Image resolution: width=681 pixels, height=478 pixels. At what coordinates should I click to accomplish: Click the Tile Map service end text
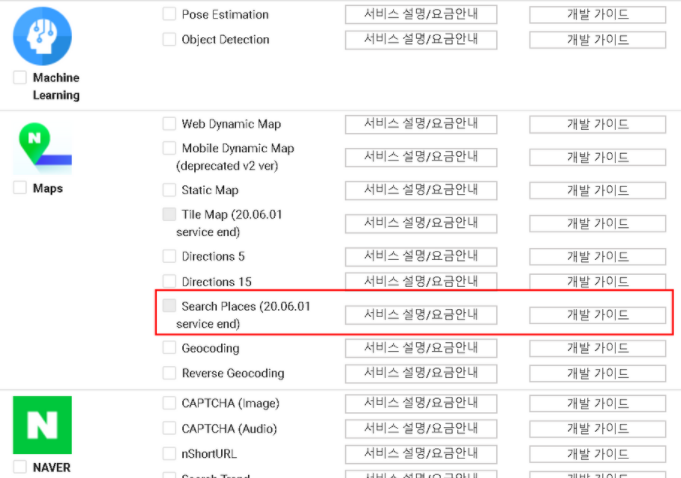[x=229, y=223]
